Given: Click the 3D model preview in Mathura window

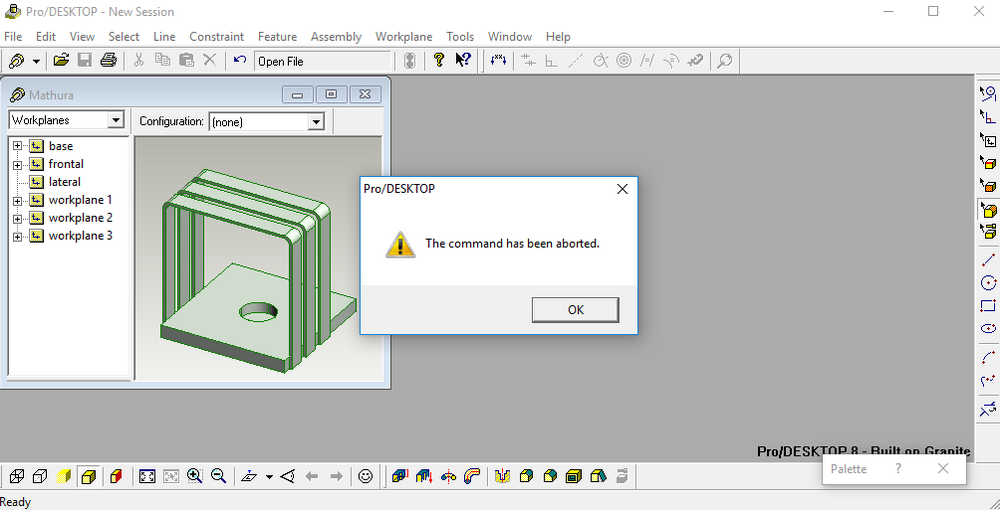Looking at the screenshot, I should coord(258,258).
